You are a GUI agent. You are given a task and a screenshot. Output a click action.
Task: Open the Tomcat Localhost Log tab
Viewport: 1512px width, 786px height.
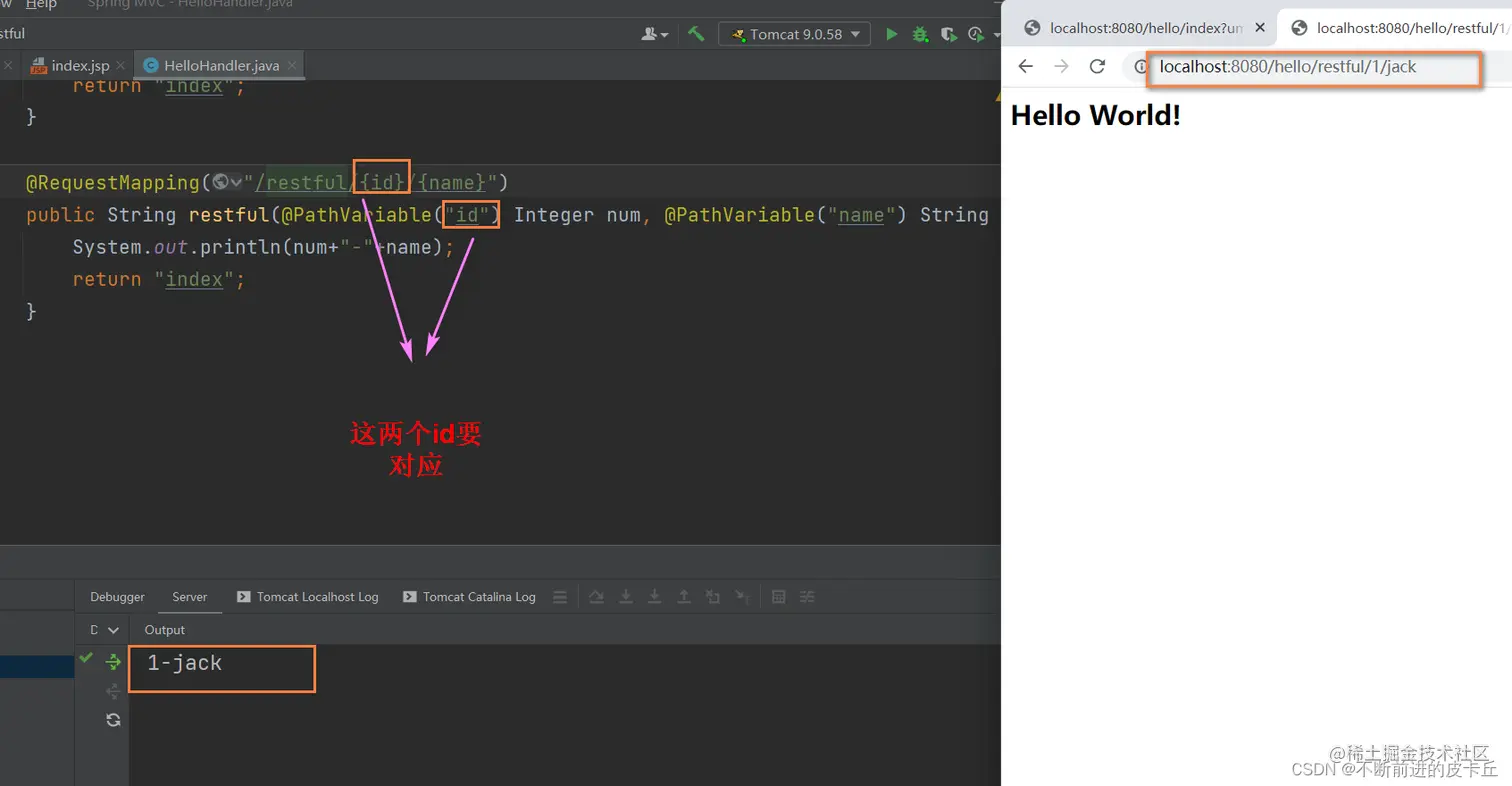point(307,597)
